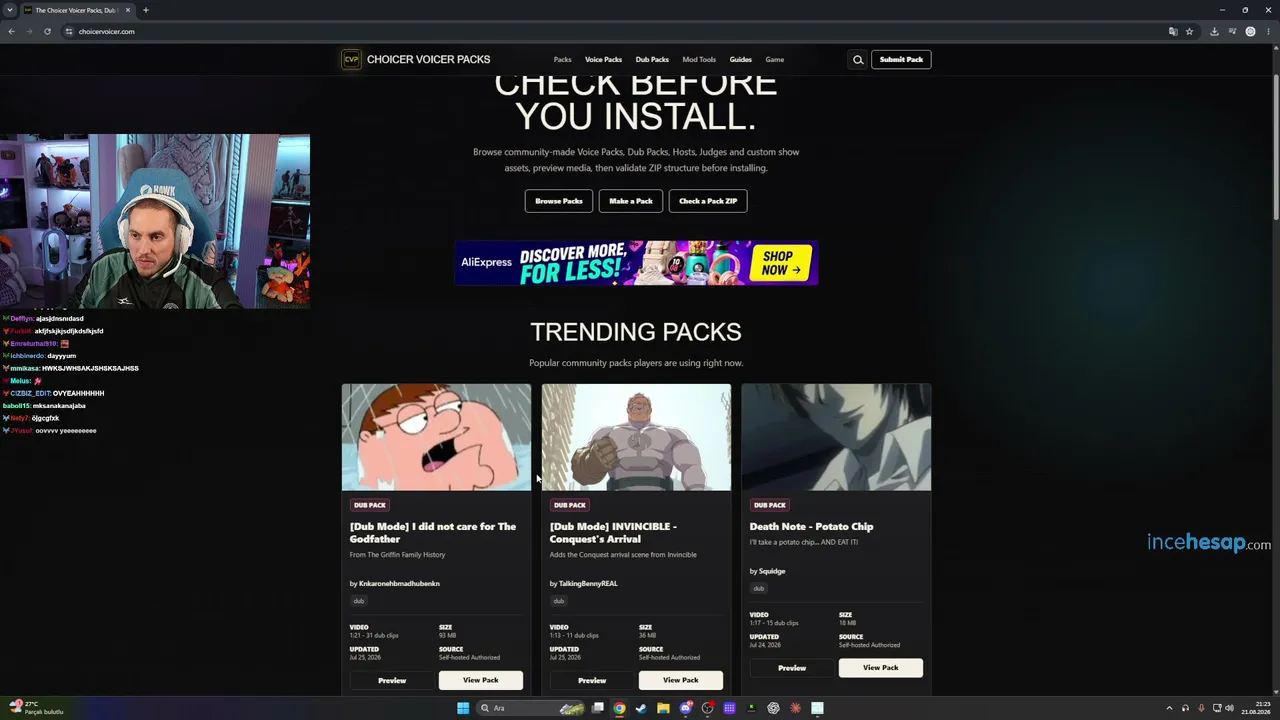The image size is (1280, 720).
Task: Launch Steam from the taskbar
Action: click(641, 708)
